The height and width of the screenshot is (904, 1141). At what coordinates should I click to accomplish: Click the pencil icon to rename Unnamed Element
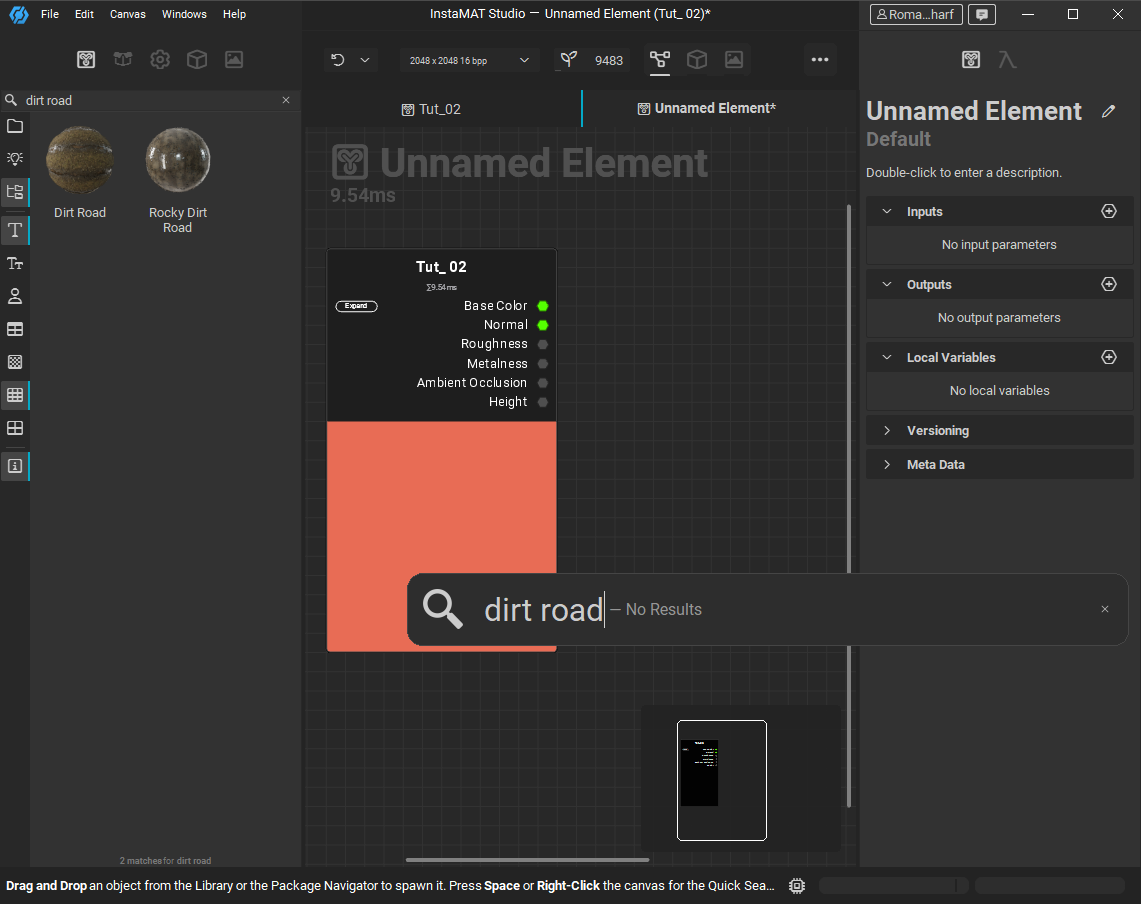click(x=1108, y=111)
